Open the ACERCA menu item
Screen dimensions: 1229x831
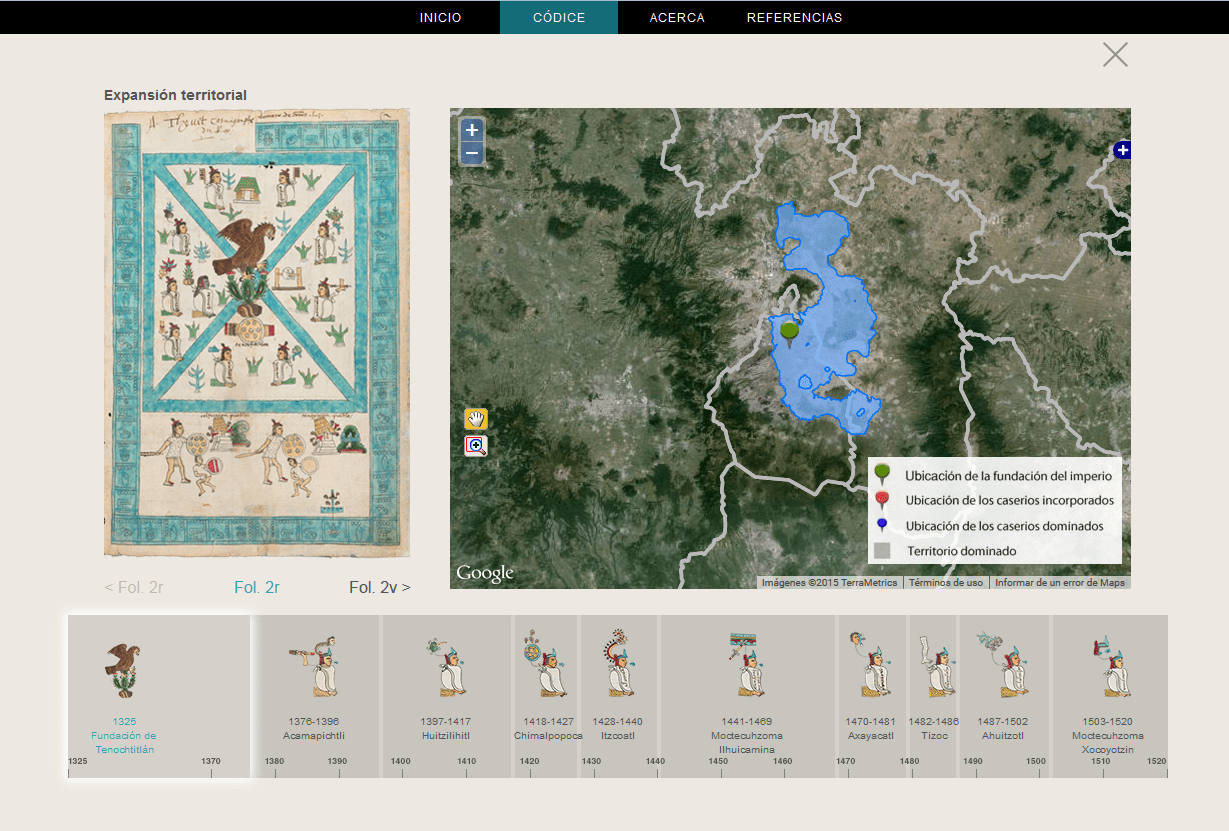677,17
